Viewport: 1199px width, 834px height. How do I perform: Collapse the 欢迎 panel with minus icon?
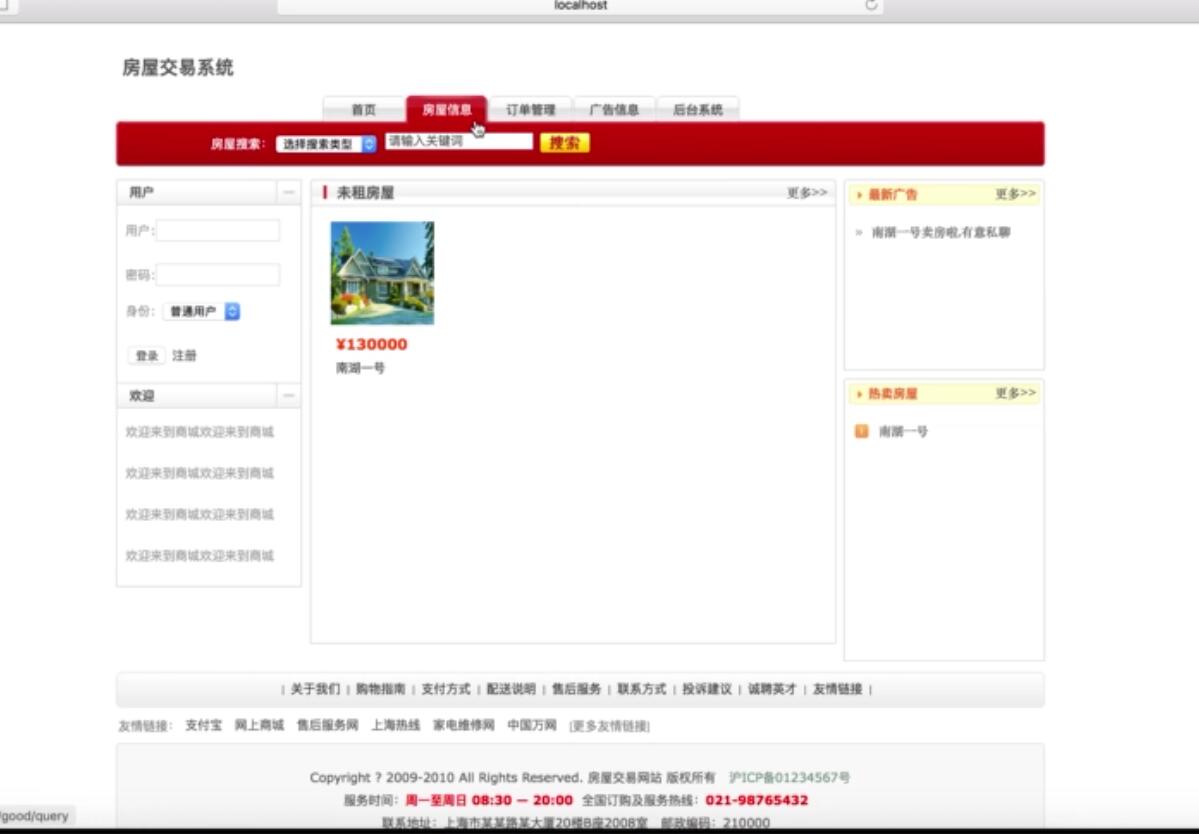[288, 395]
